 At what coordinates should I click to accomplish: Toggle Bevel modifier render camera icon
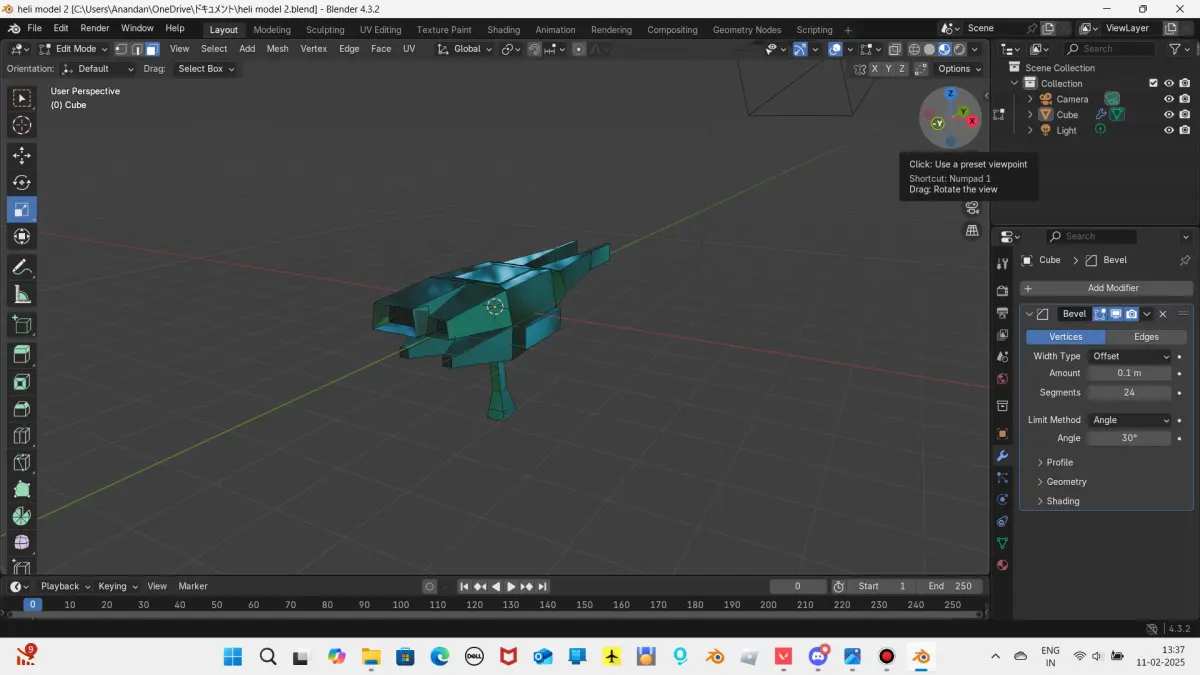[x=1131, y=314]
